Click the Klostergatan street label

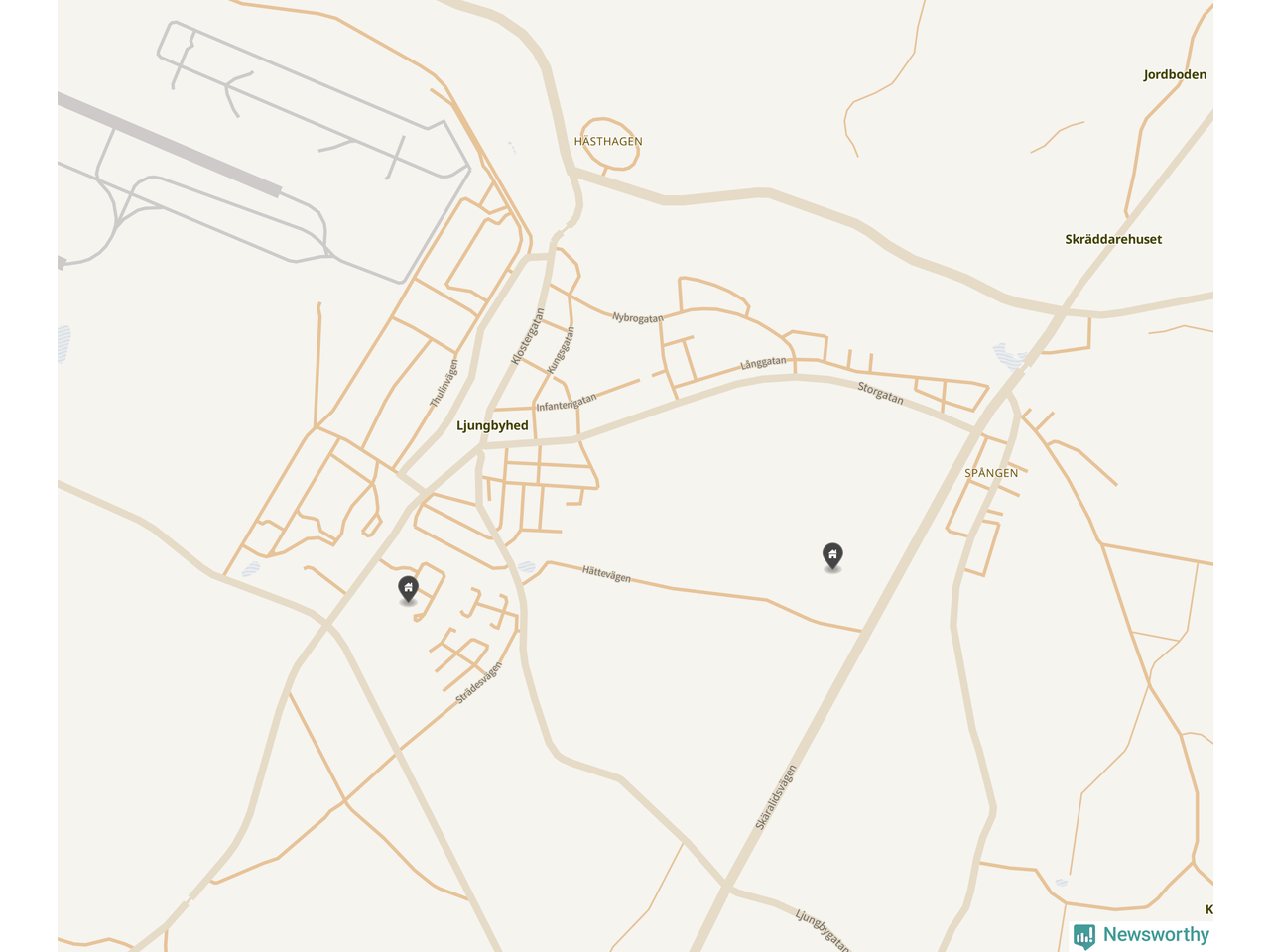528,336
